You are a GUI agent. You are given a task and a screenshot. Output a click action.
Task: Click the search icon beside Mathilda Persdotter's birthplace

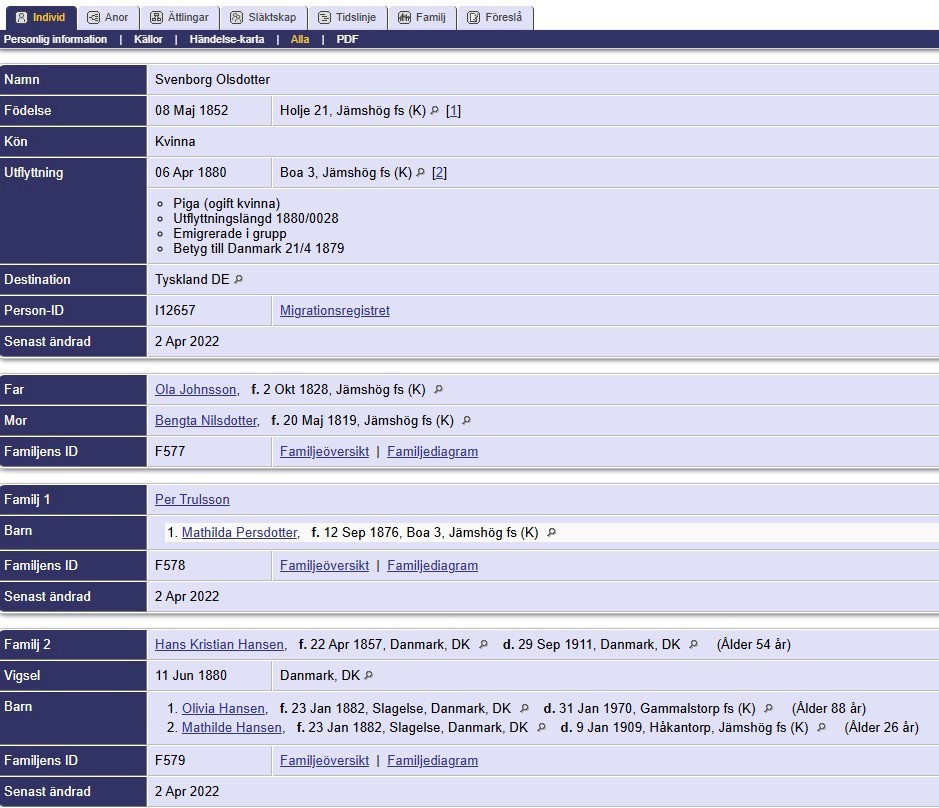tap(552, 532)
